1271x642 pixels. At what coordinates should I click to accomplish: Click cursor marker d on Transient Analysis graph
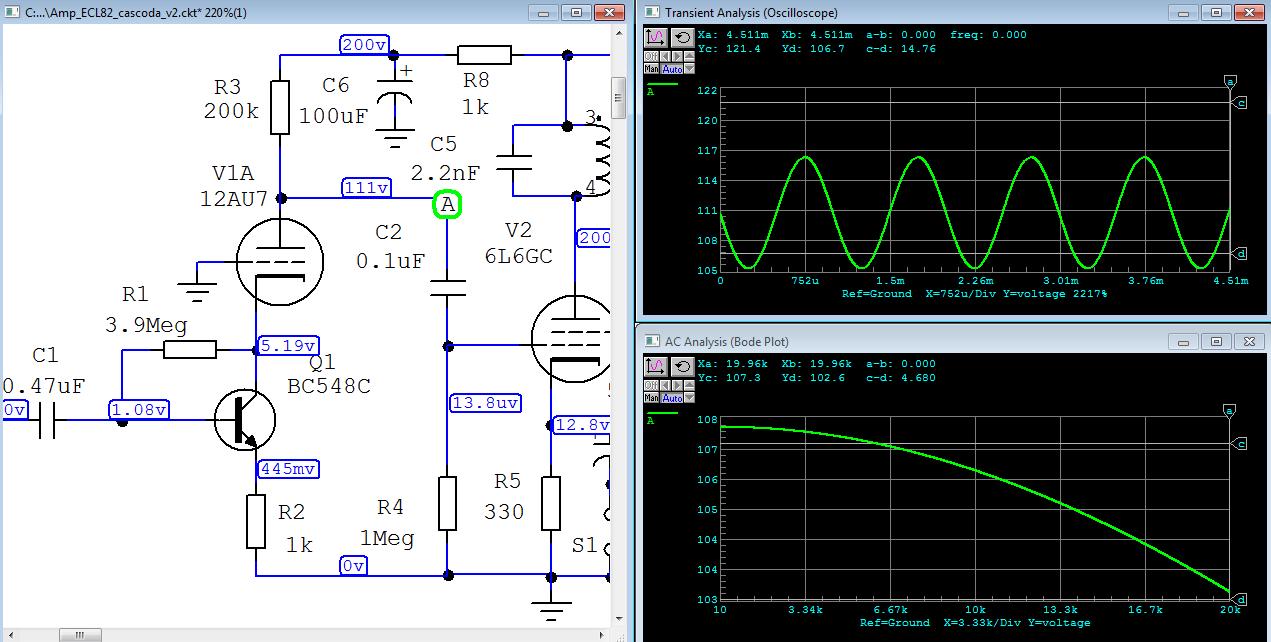pos(1240,254)
